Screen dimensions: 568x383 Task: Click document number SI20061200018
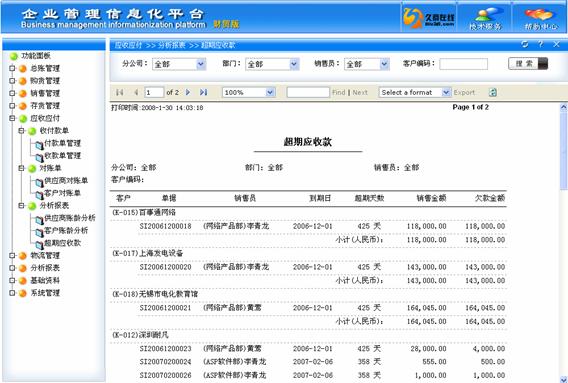pos(165,226)
